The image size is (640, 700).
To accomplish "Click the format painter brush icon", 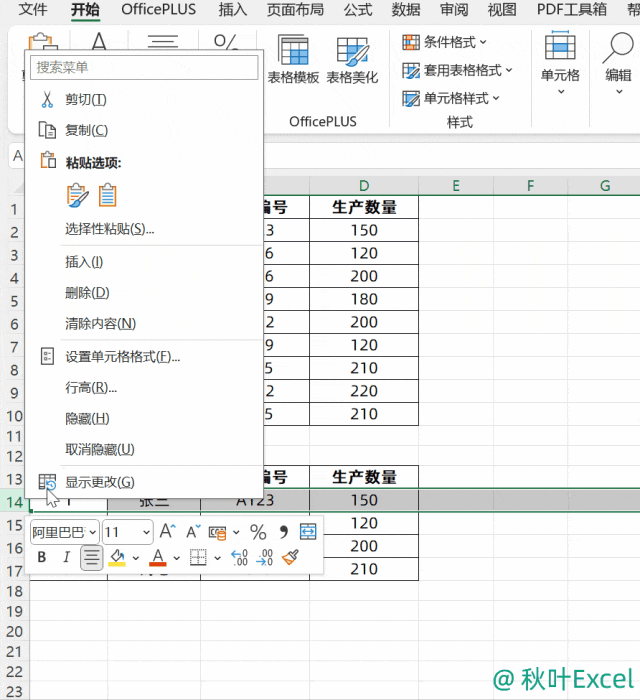I will [290, 557].
